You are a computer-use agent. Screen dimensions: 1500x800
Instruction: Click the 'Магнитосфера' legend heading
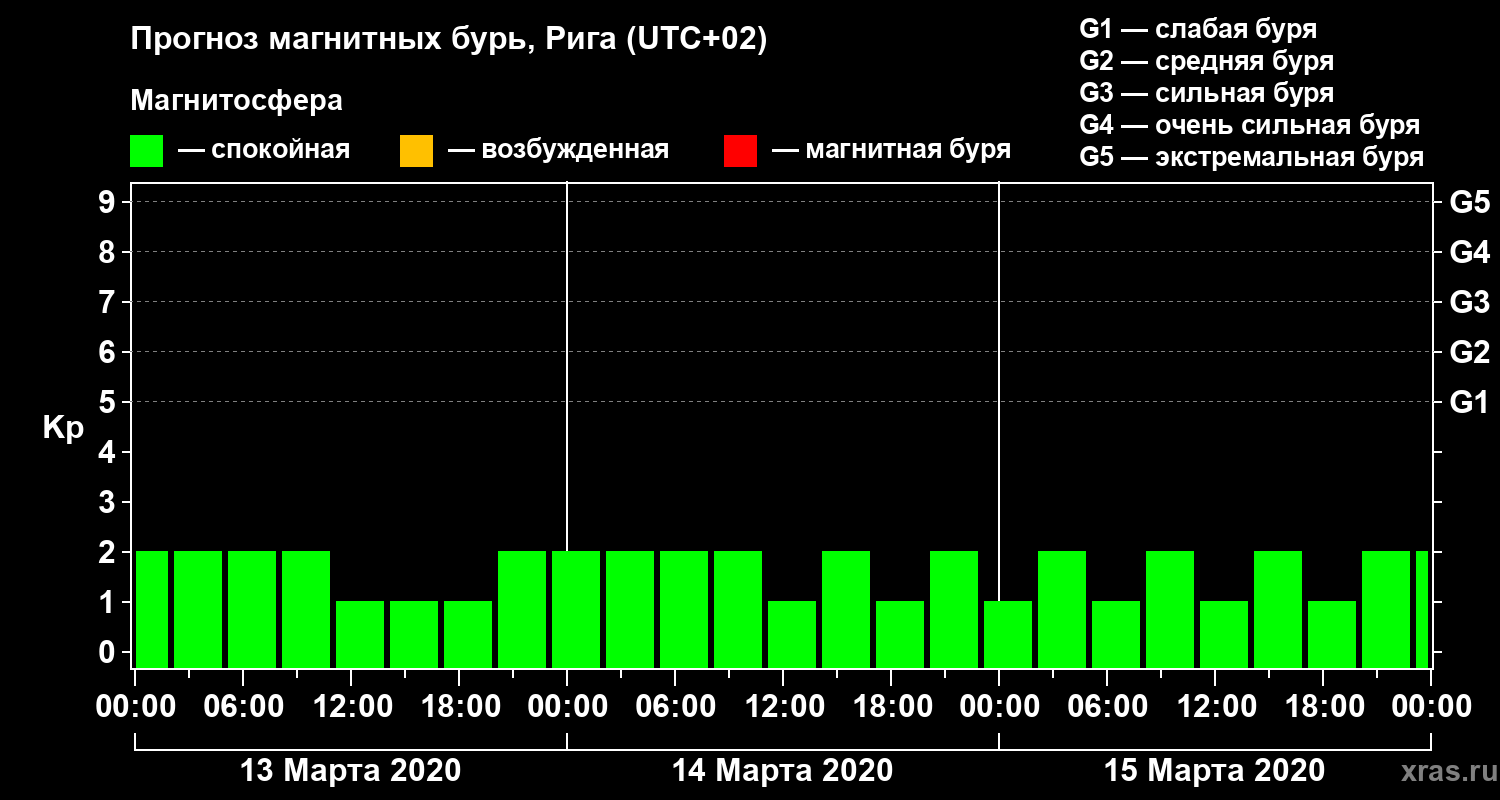pyautogui.click(x=237, y=101)
